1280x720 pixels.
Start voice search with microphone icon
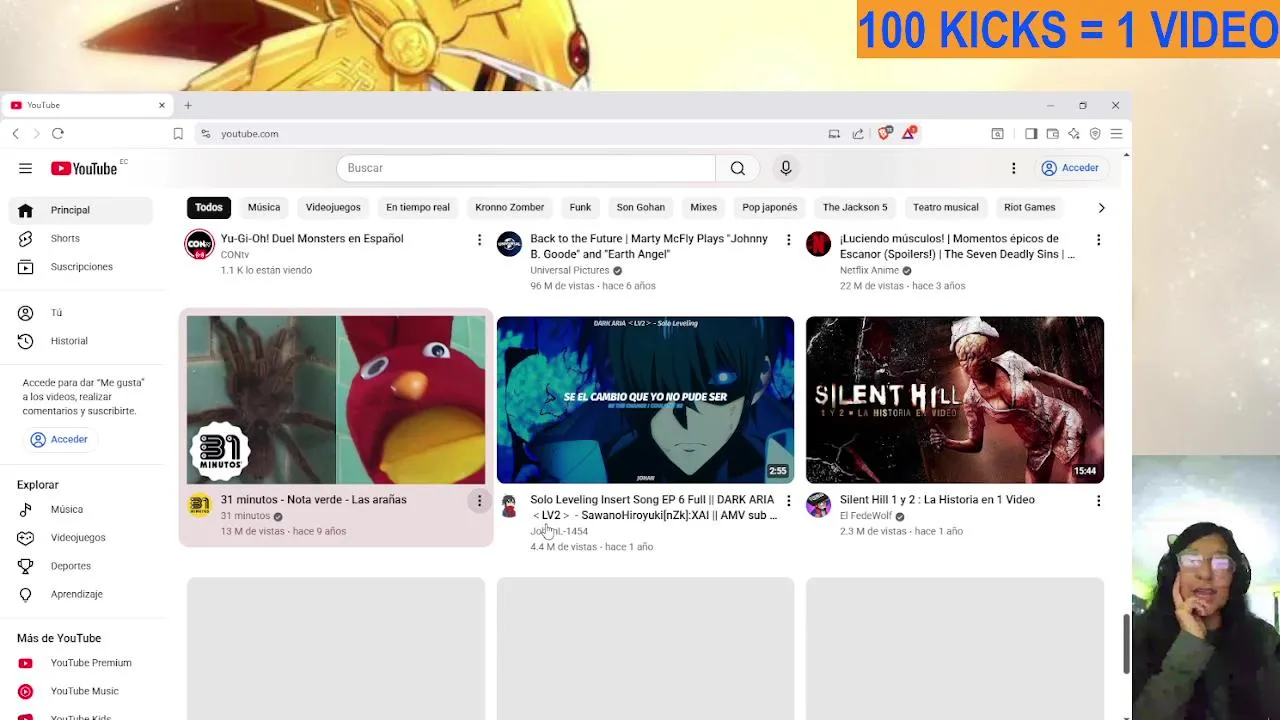[786, 168]
